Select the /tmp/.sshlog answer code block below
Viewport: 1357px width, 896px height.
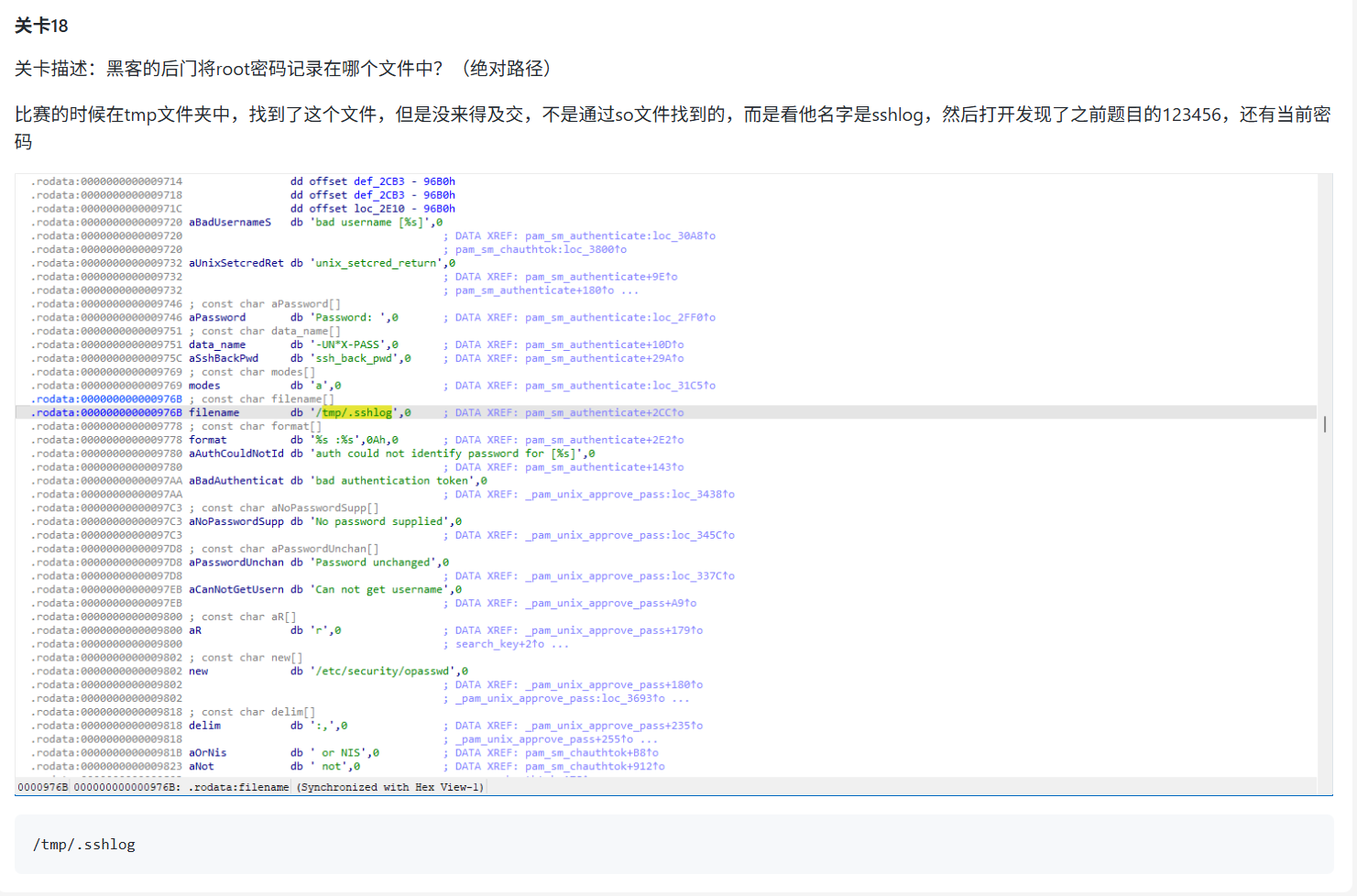click(x=83, y=845)
